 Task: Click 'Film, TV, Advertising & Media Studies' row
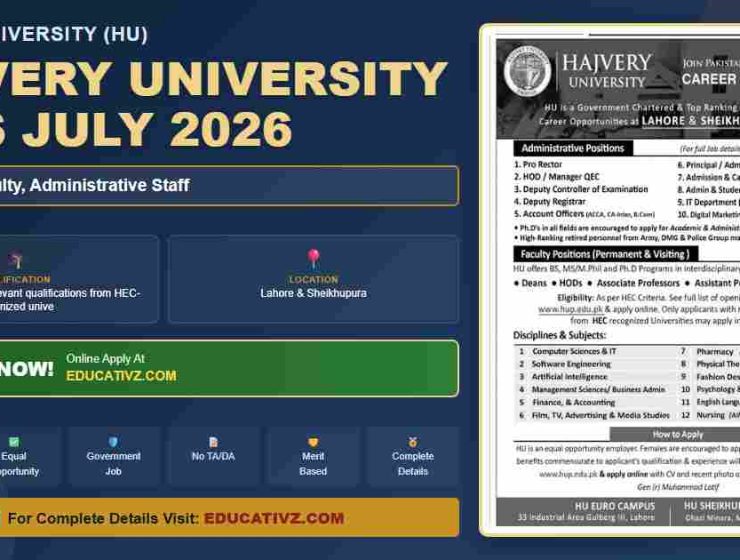point(601,415)
